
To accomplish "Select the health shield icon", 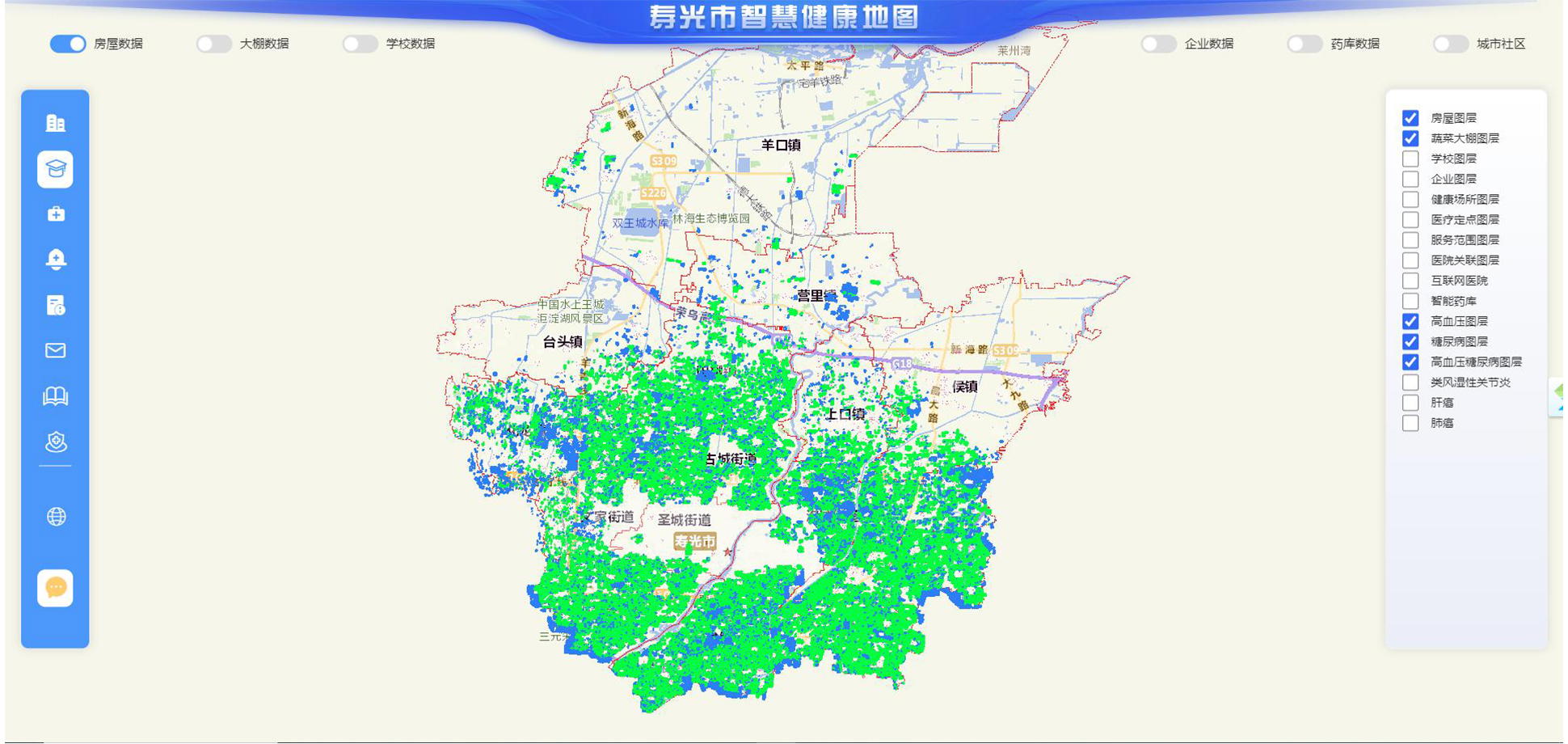I will (x=55, y=442).
